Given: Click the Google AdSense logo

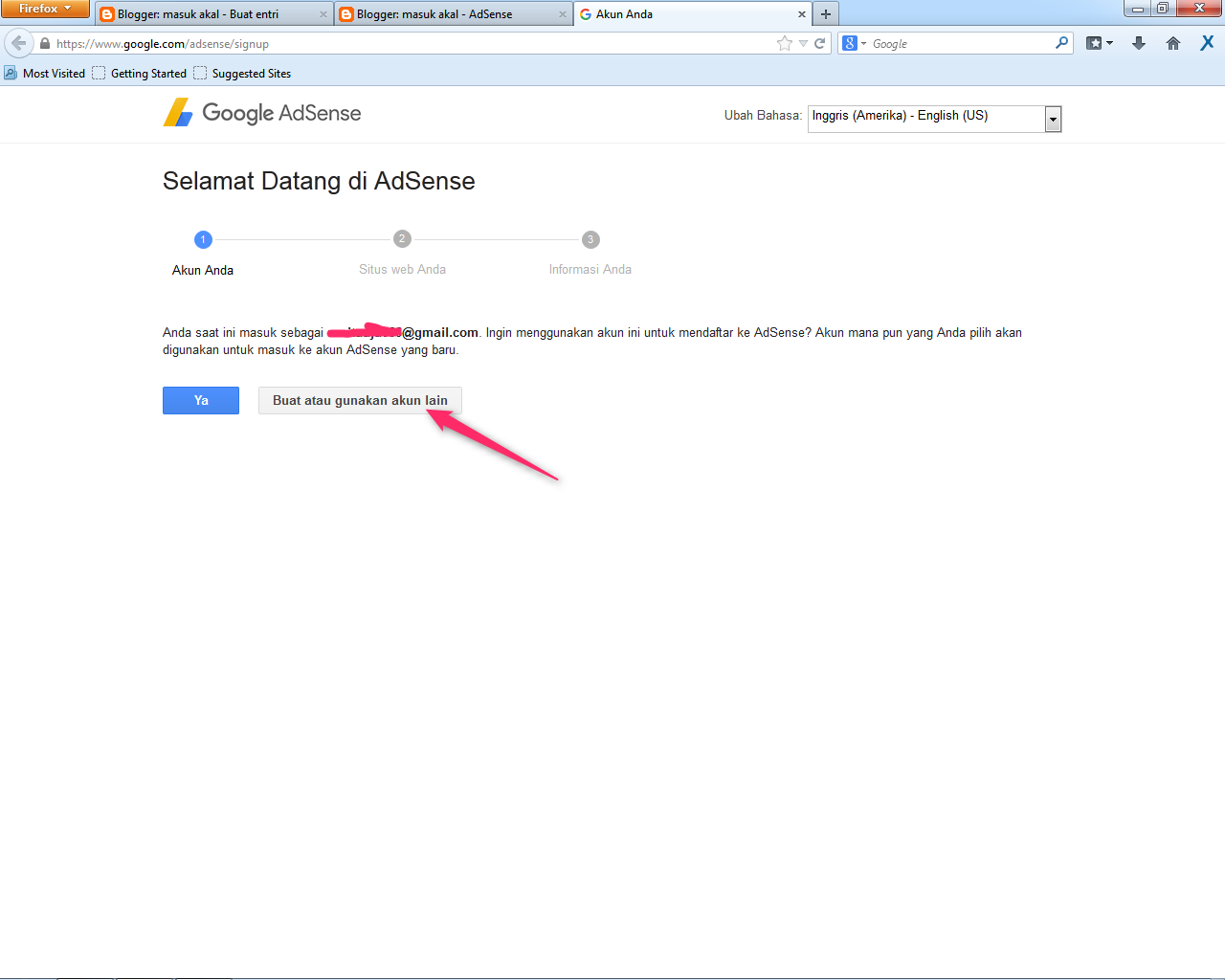Looking at the screenshot, I should (262, 113).
